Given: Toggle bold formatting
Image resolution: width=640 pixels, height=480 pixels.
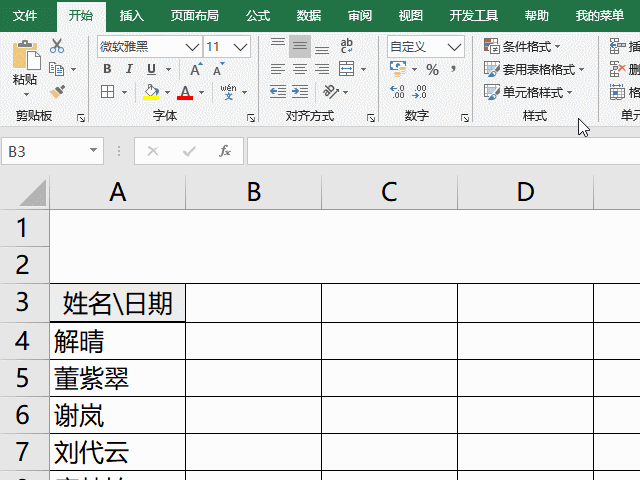Looking at the screenshot, I should coord(107,69).
